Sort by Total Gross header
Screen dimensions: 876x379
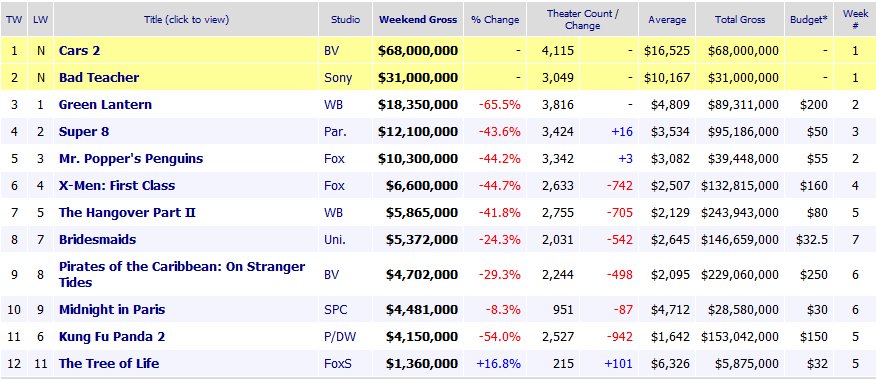click(740, 20)
